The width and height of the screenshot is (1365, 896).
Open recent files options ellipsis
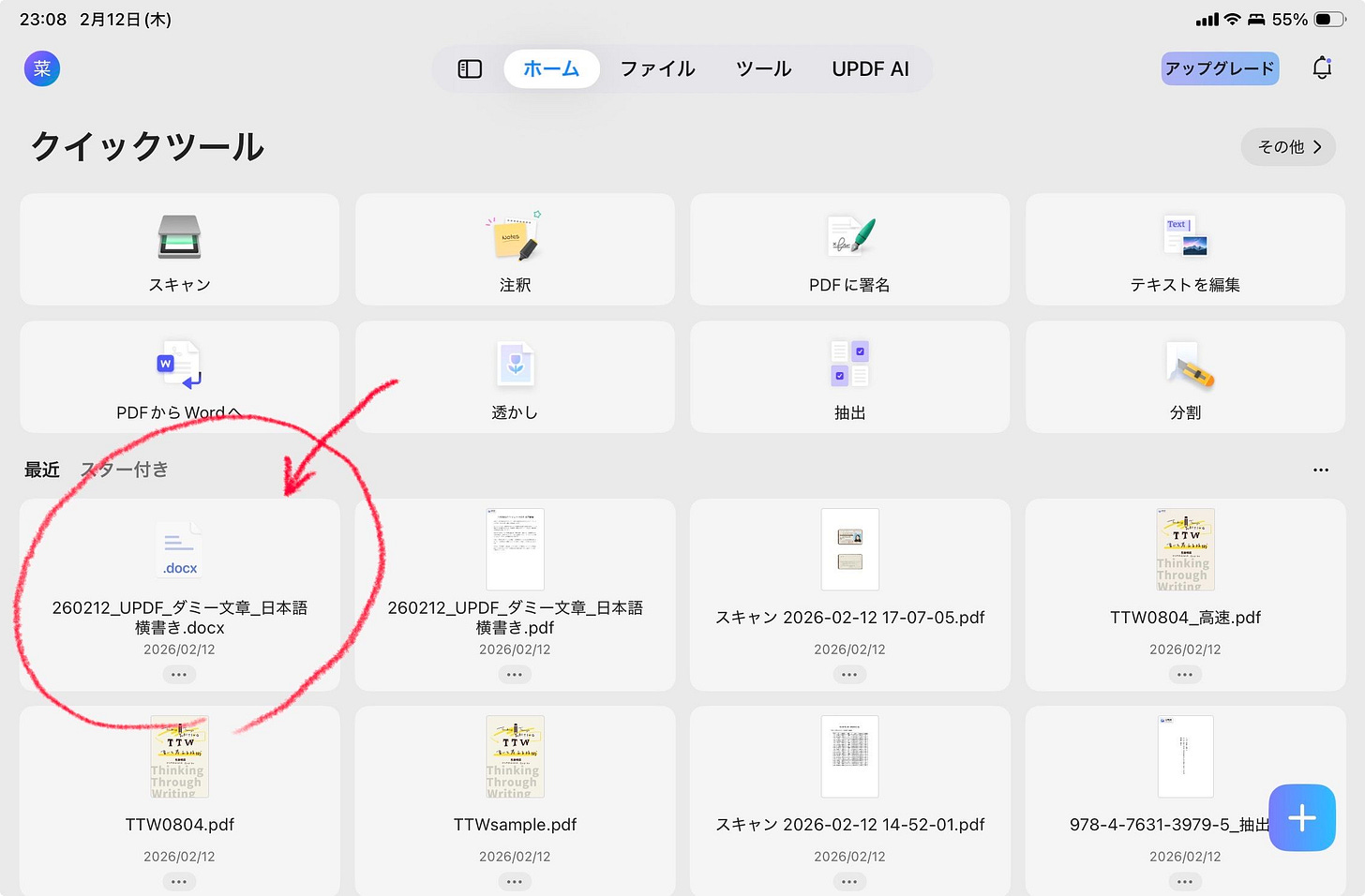click(x=1321, y=470)
